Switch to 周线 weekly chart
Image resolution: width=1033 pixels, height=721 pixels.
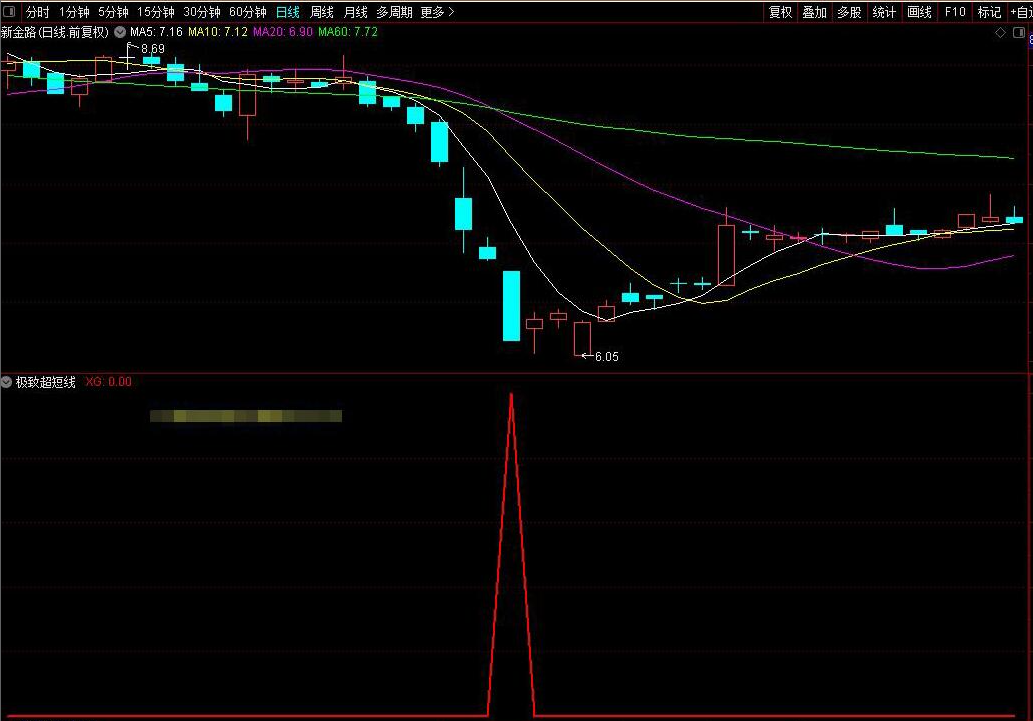(321, 12)
